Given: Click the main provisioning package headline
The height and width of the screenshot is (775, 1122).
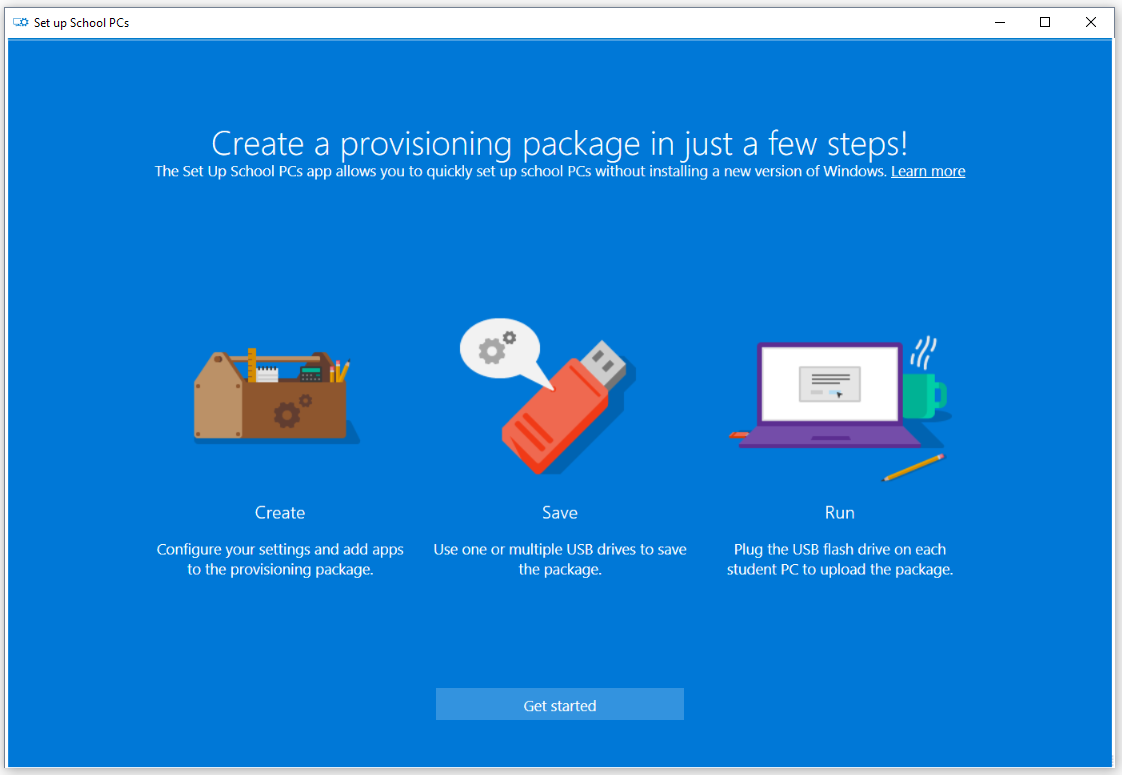Looking at the screenshot, I should click(560, 144).
